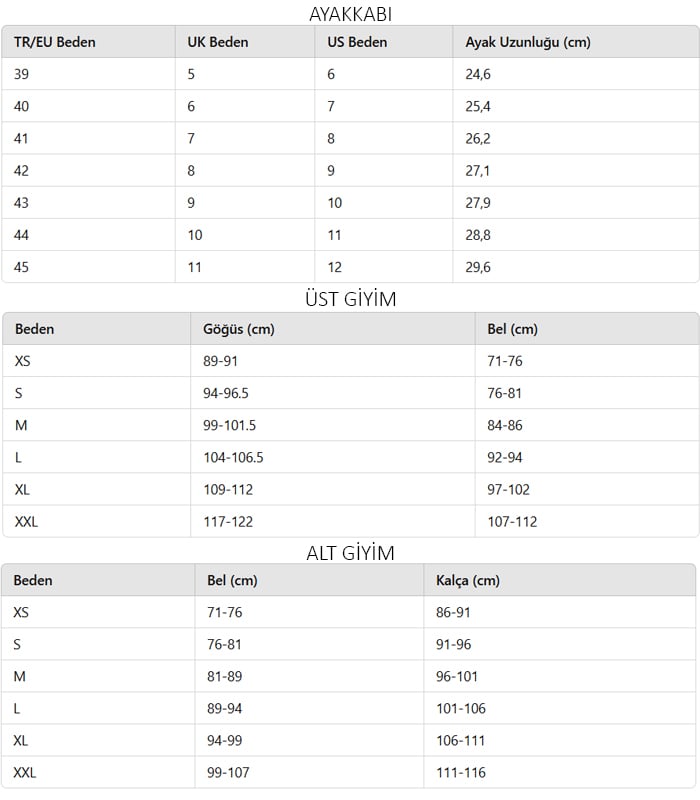Click chest value 117-122 in XXL row

[228, 521]
